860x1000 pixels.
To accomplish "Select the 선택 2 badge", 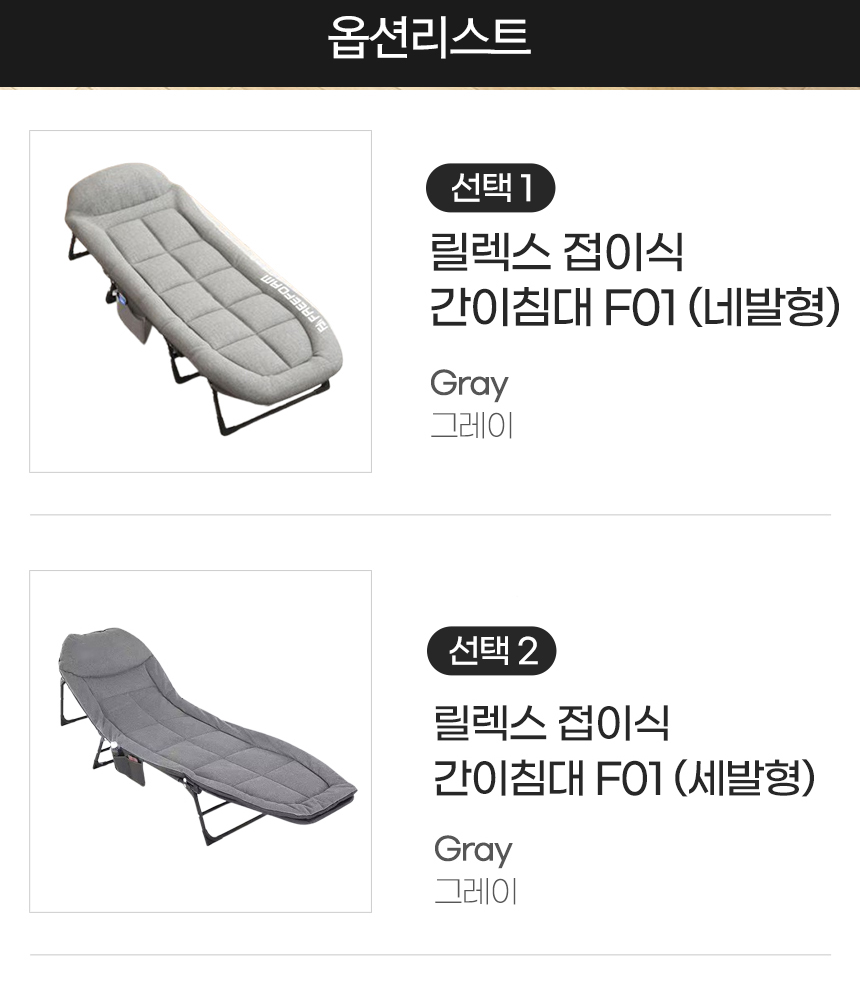I will click(491, 651).
